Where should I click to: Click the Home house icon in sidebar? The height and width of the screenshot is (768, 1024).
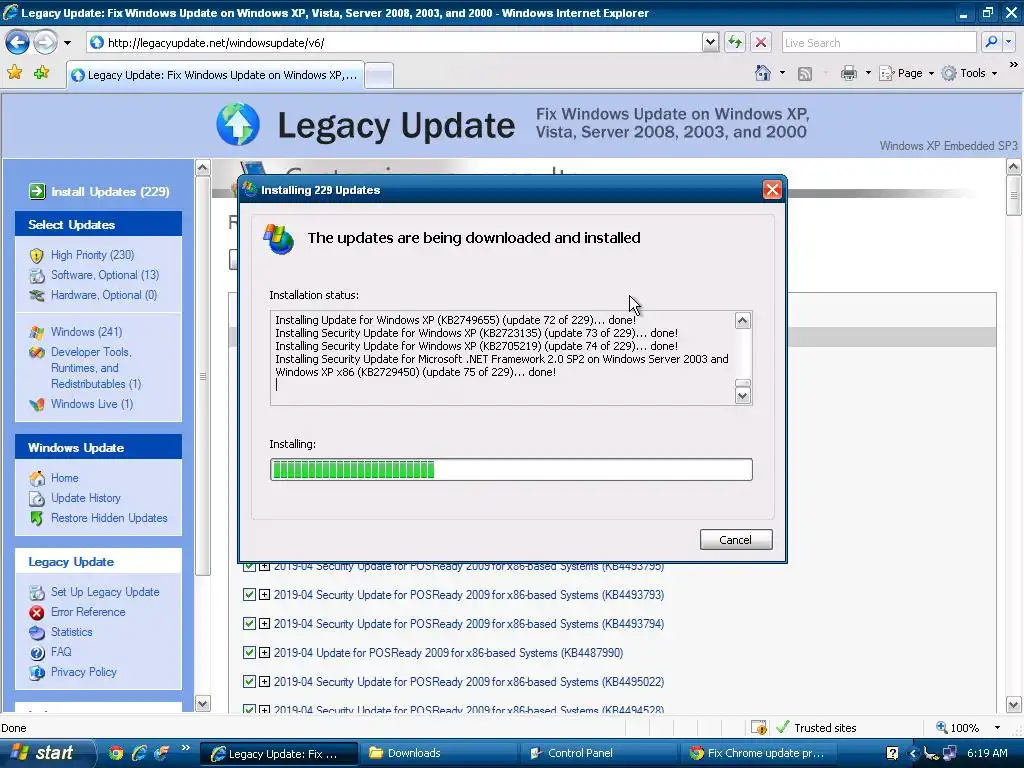[37, 478]
